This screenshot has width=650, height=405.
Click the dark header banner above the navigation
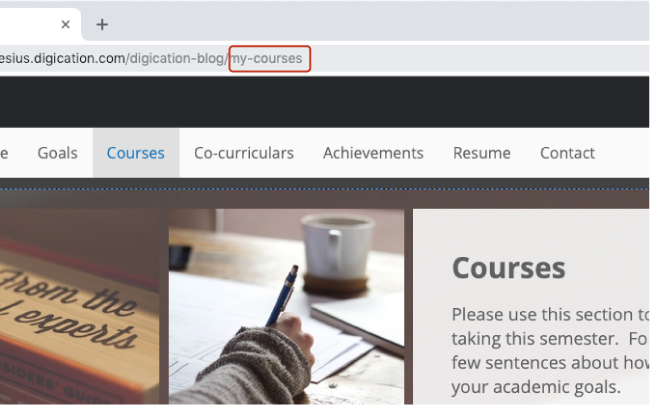pyautogui.click(x=325, y=102)
